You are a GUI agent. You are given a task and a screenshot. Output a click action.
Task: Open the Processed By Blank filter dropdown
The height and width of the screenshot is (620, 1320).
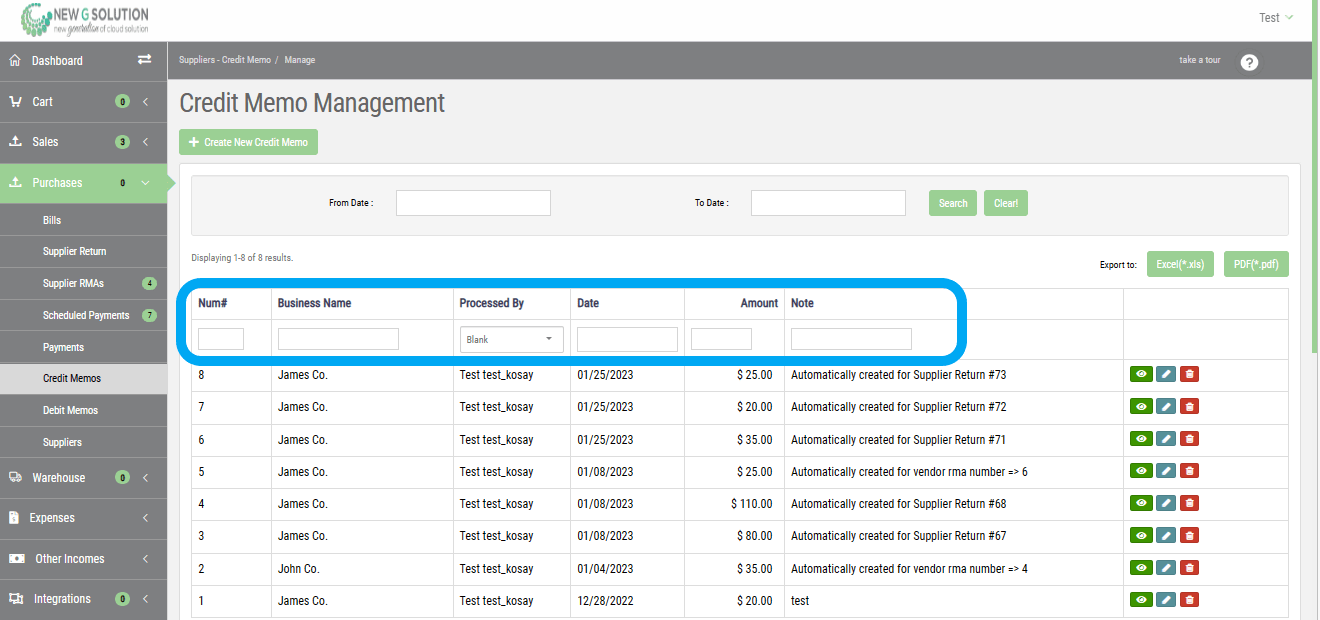(x=511, y=339)
